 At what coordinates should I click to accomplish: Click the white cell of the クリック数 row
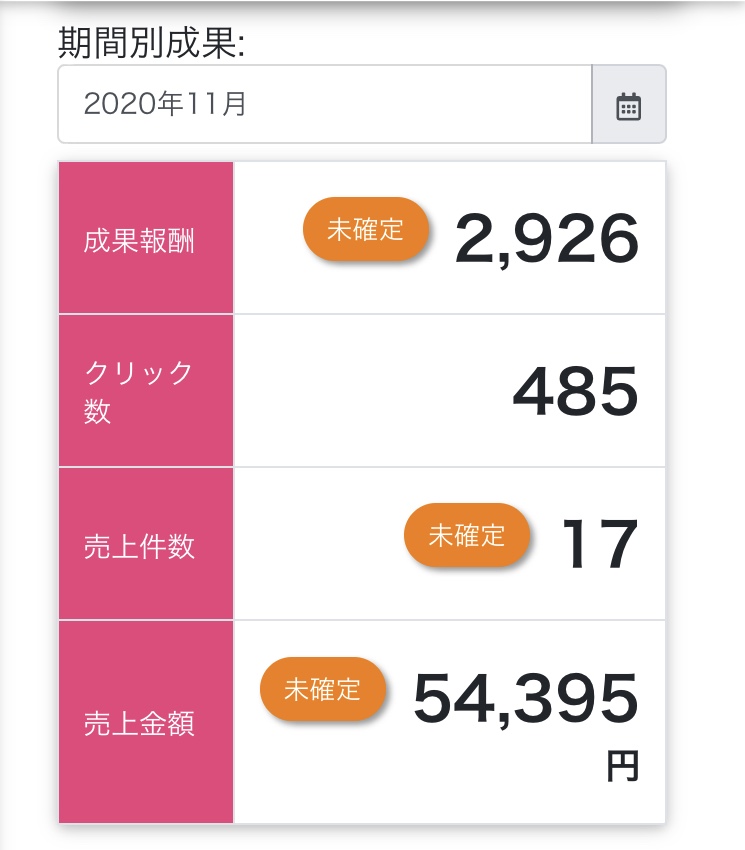coord(449,390)
